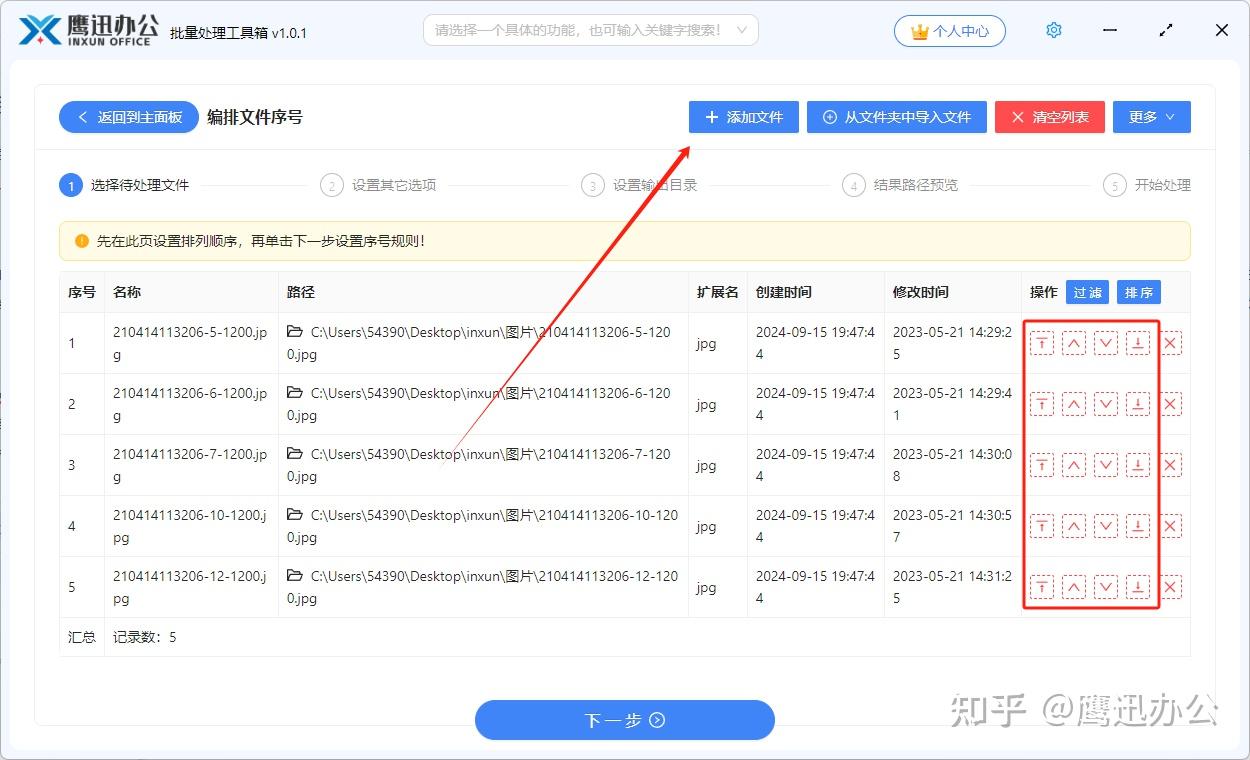Go to step 2 设置其它选项

[378, 185]
